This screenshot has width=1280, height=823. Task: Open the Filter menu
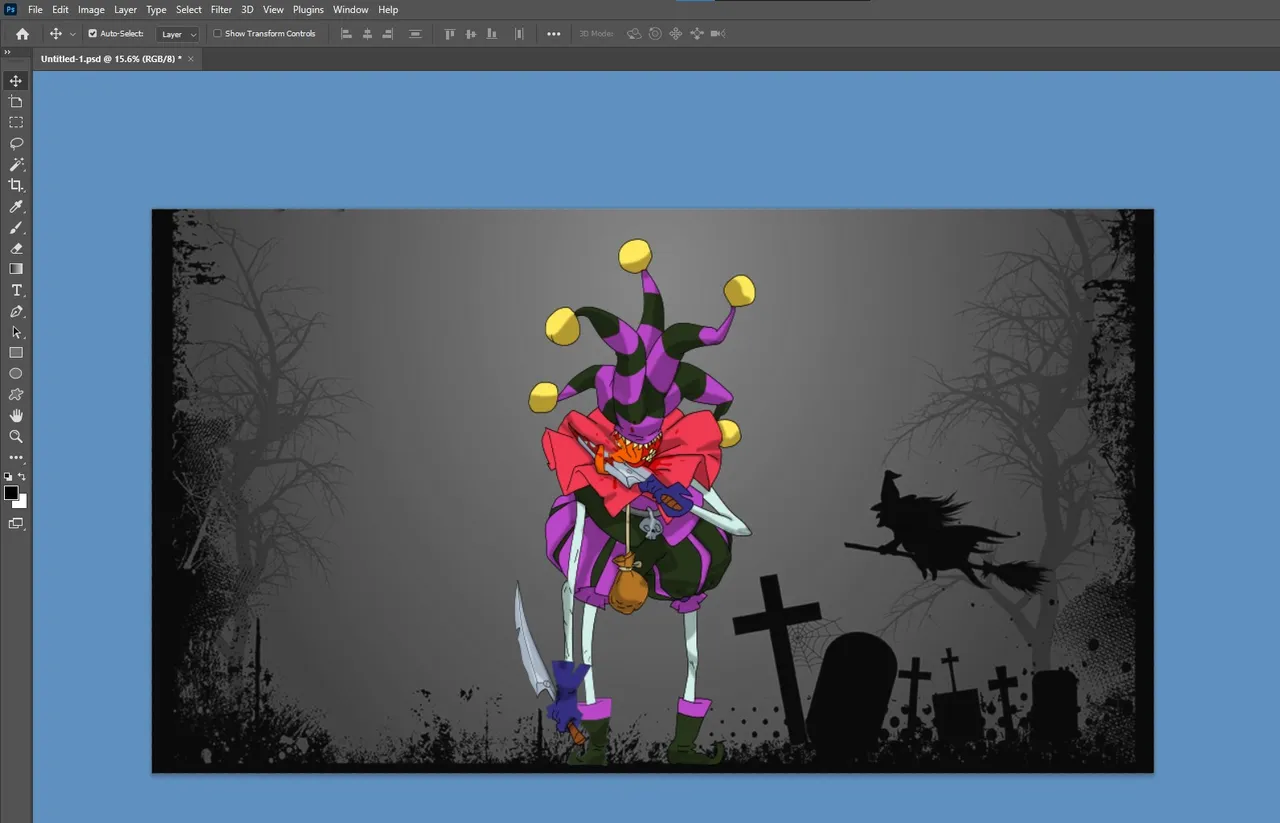point(221,10)
